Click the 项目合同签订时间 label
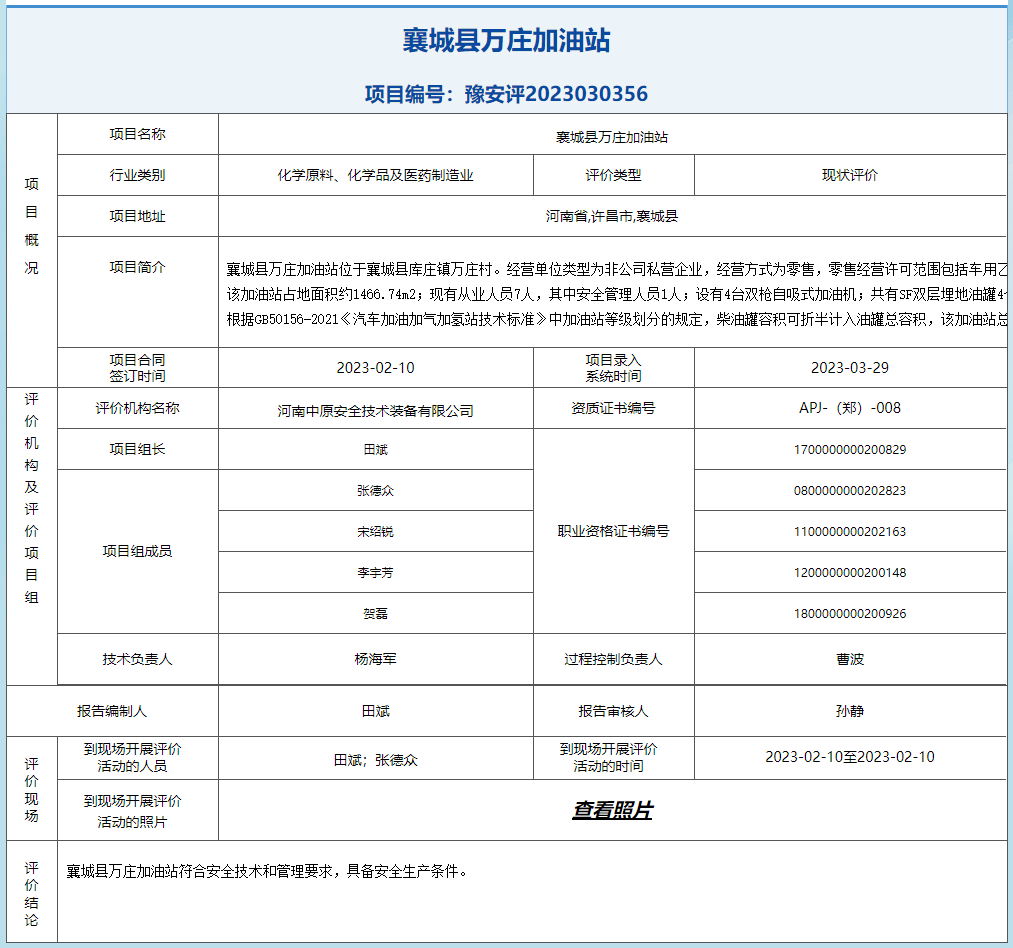 pos(138,368)
